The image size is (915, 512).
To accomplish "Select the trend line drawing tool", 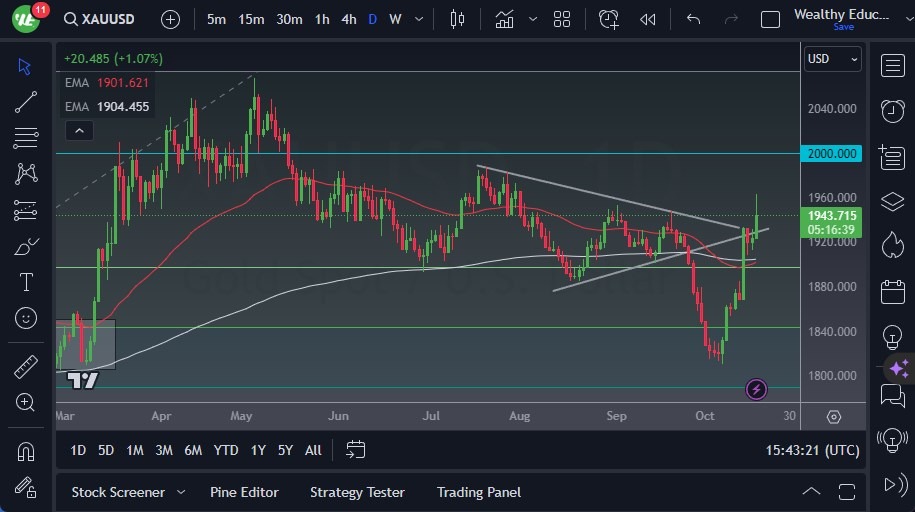I will tap(26, 102).
